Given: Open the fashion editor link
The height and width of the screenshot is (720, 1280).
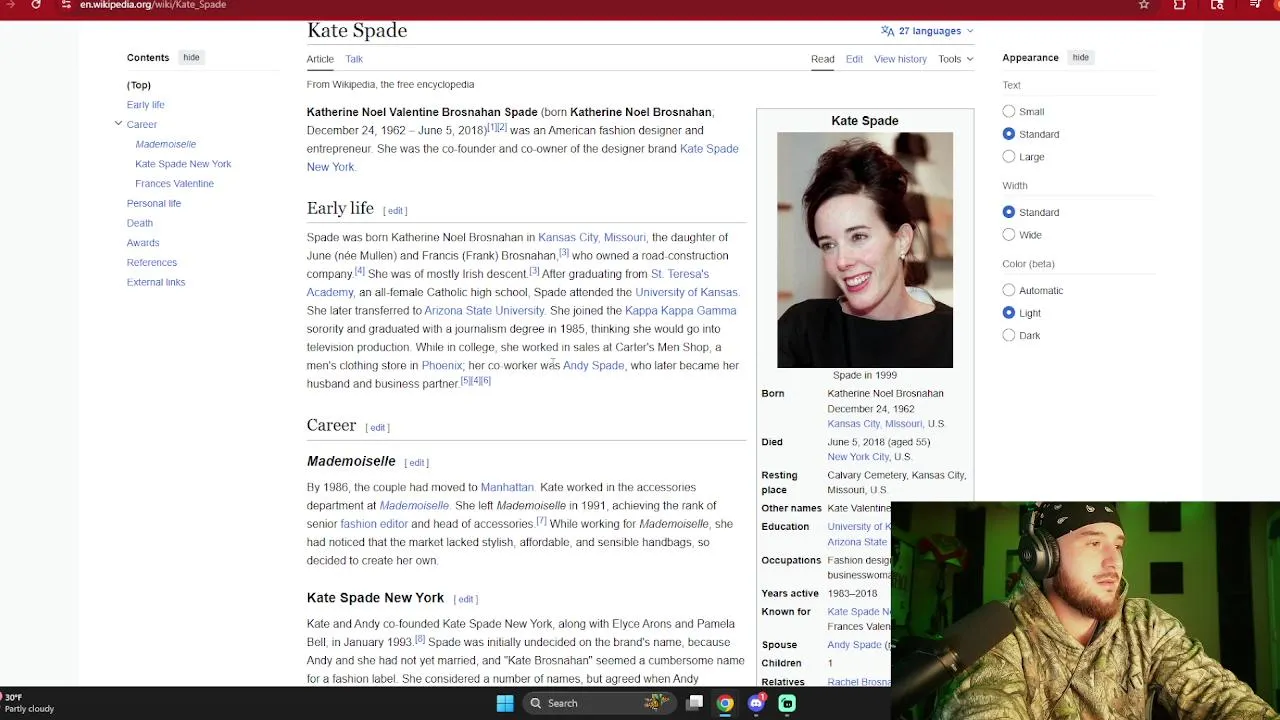Looking at the screenshot, I should [x=374, y=524].
